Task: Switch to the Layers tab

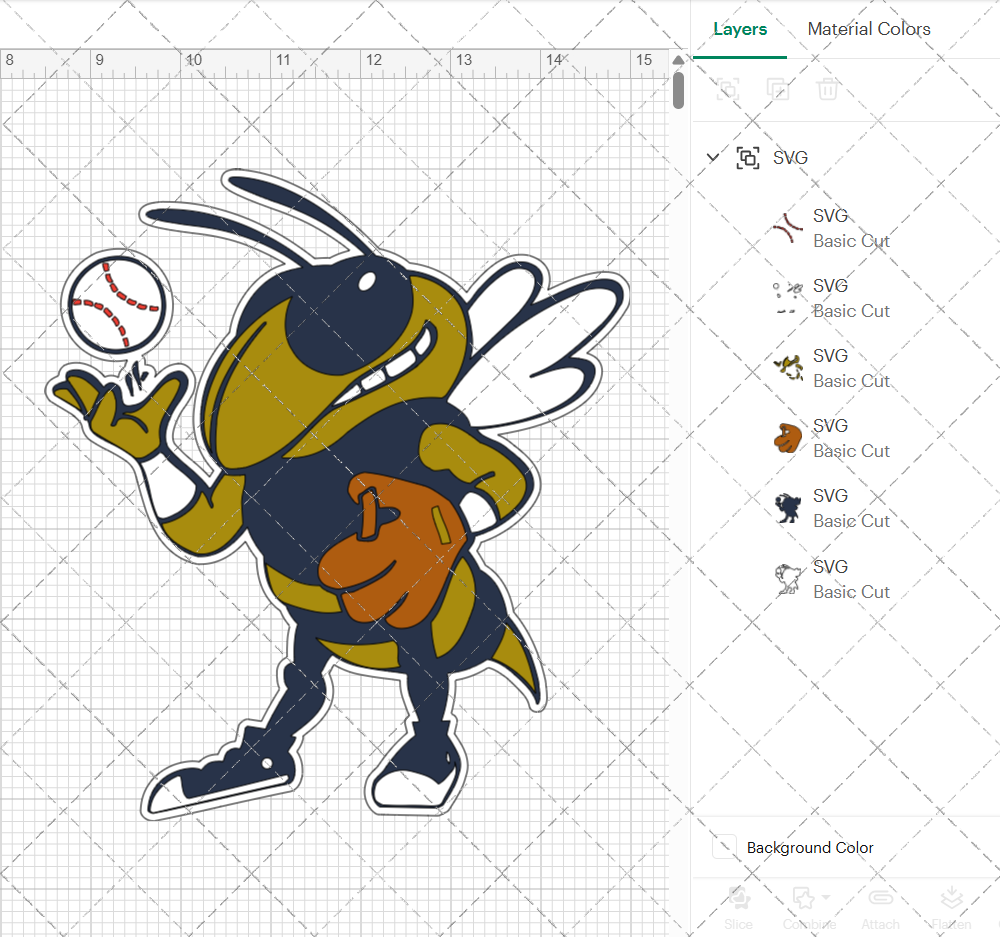Action: (740, 29)
